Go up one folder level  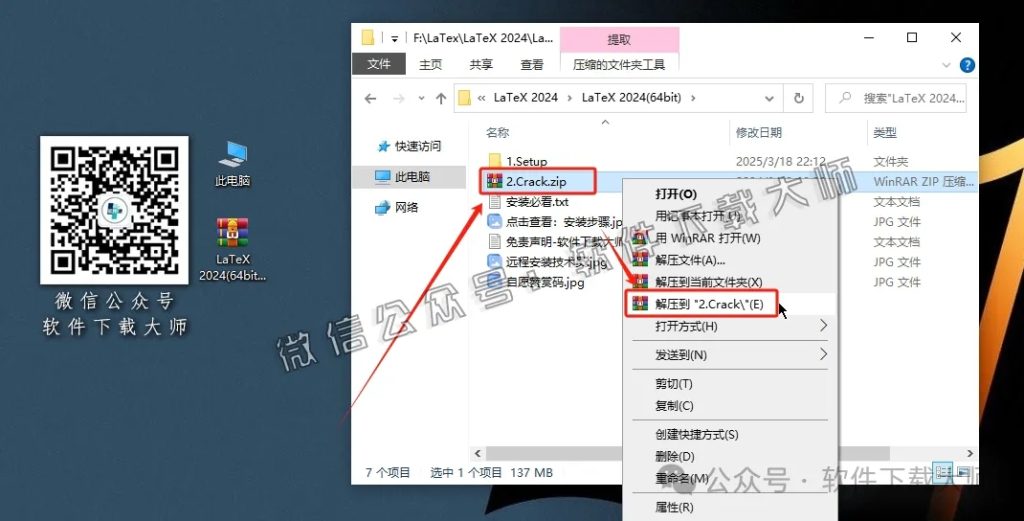click(x=441, y=98)
